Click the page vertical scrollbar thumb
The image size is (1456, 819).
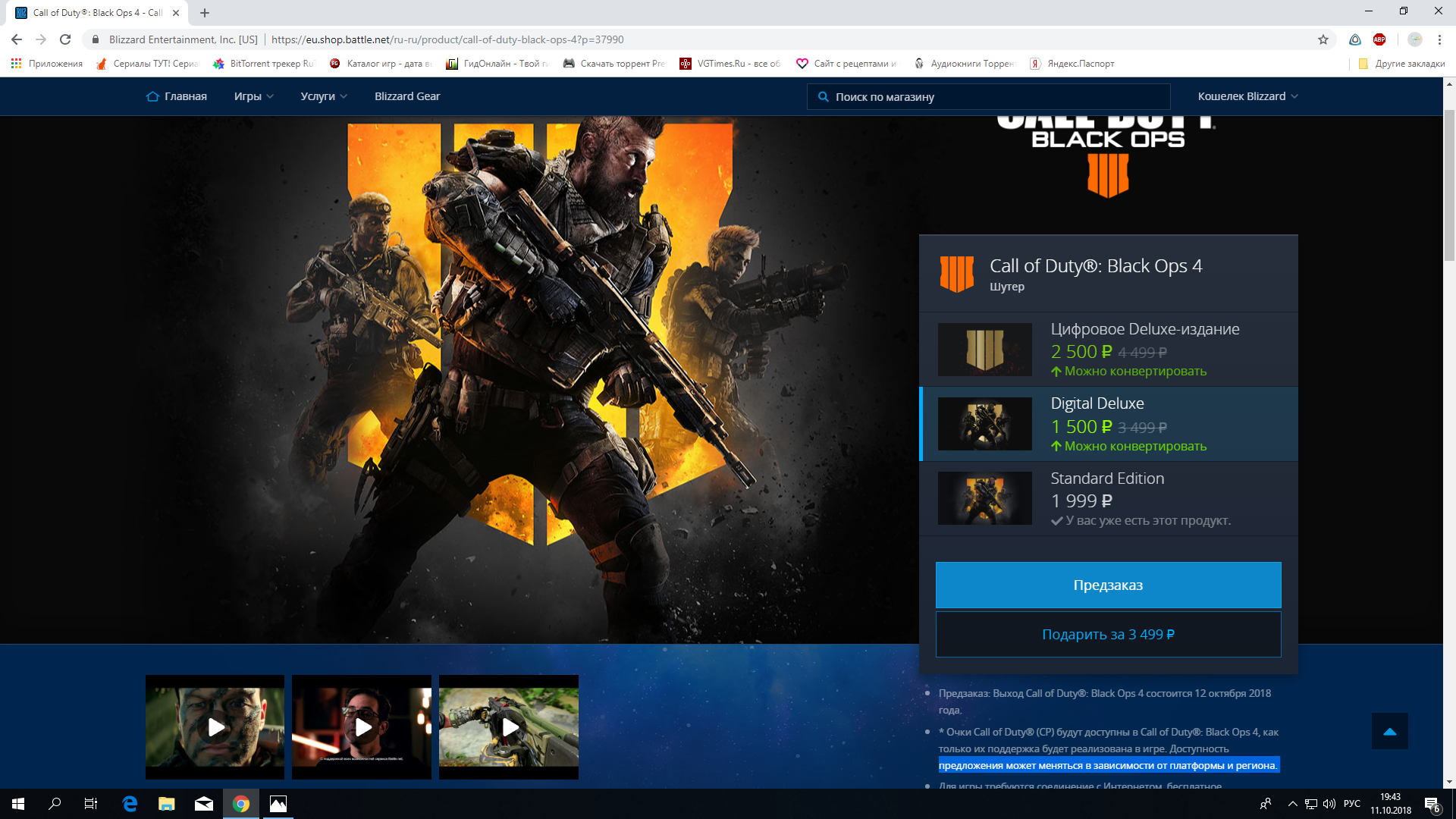1449,186
